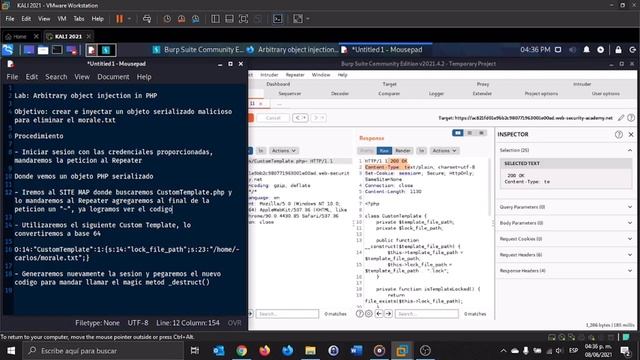Open Burp Project options tab
This screenshot has width=640, height=360.
coord(541,93)
